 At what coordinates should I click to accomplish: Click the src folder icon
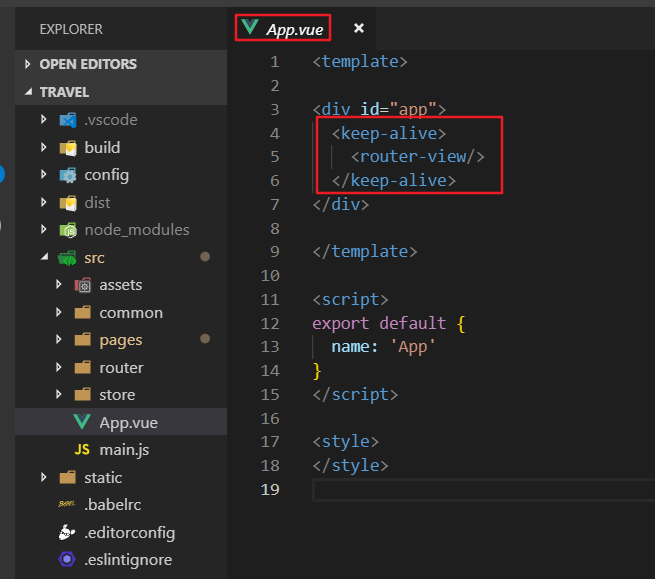(67, 258)
